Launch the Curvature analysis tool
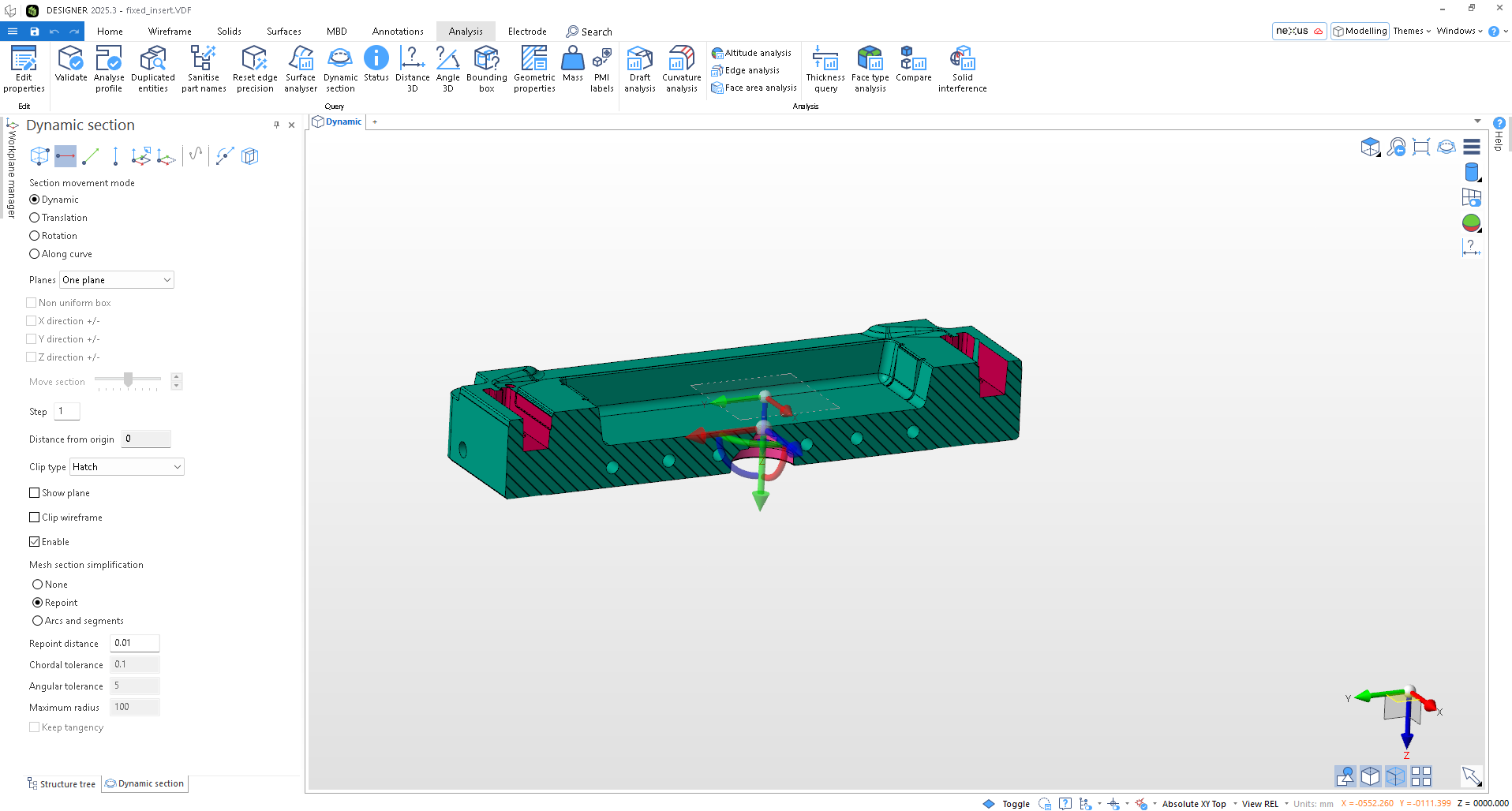Viewport: 1512px width, 811px height. click(x=680, y=69)
